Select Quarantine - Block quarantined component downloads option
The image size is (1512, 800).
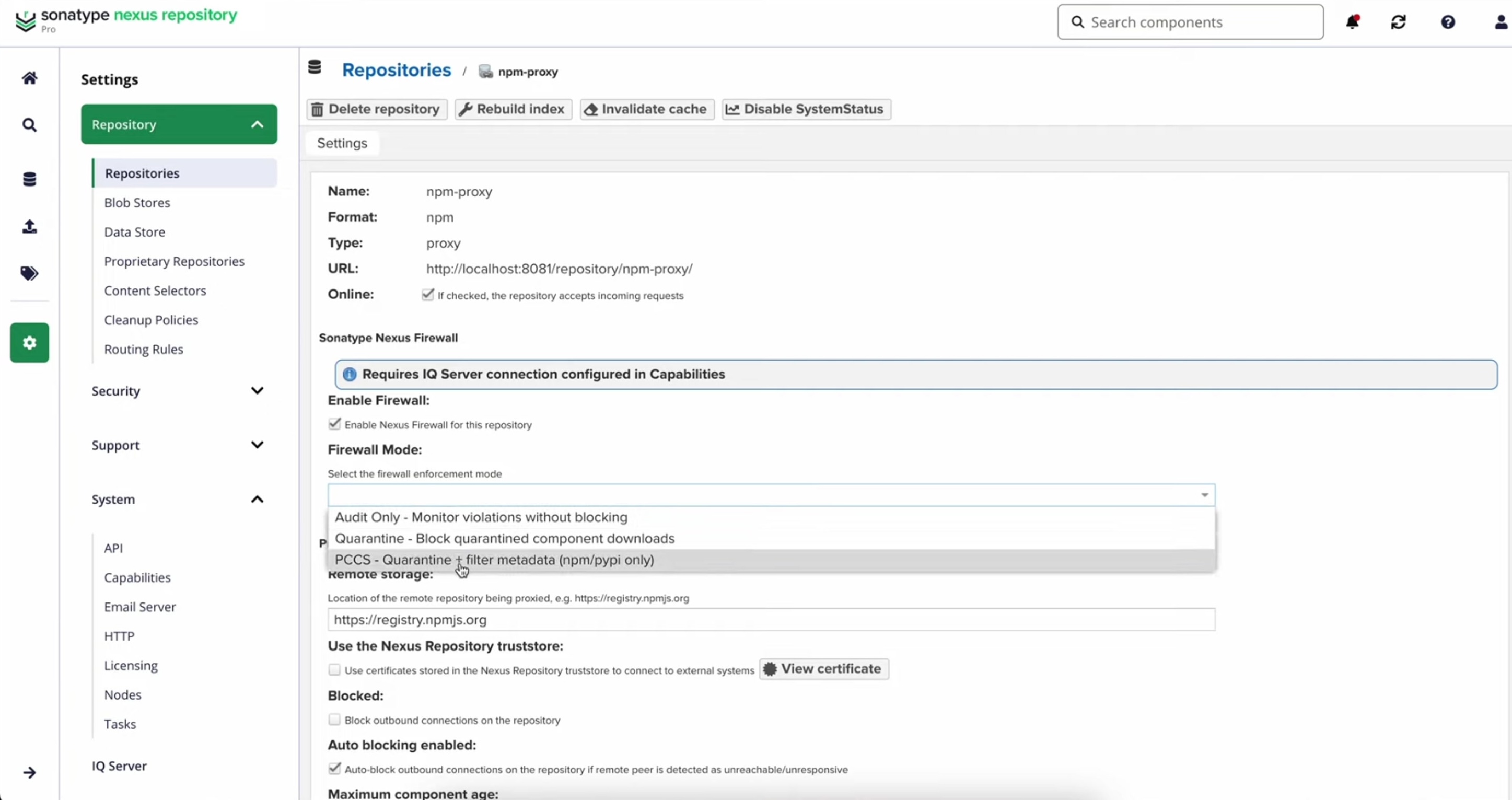(x=771, y=539)
